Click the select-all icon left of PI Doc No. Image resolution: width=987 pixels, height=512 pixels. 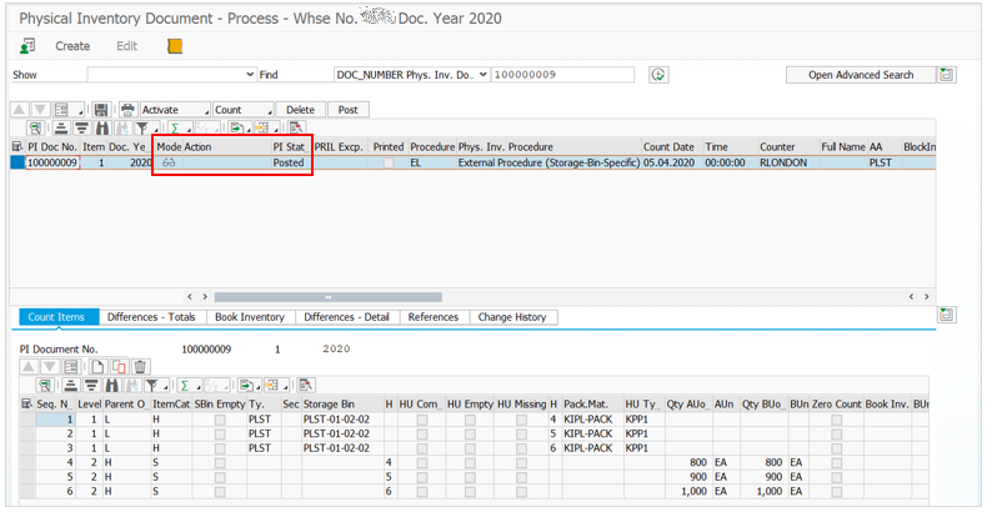(17, 147)
